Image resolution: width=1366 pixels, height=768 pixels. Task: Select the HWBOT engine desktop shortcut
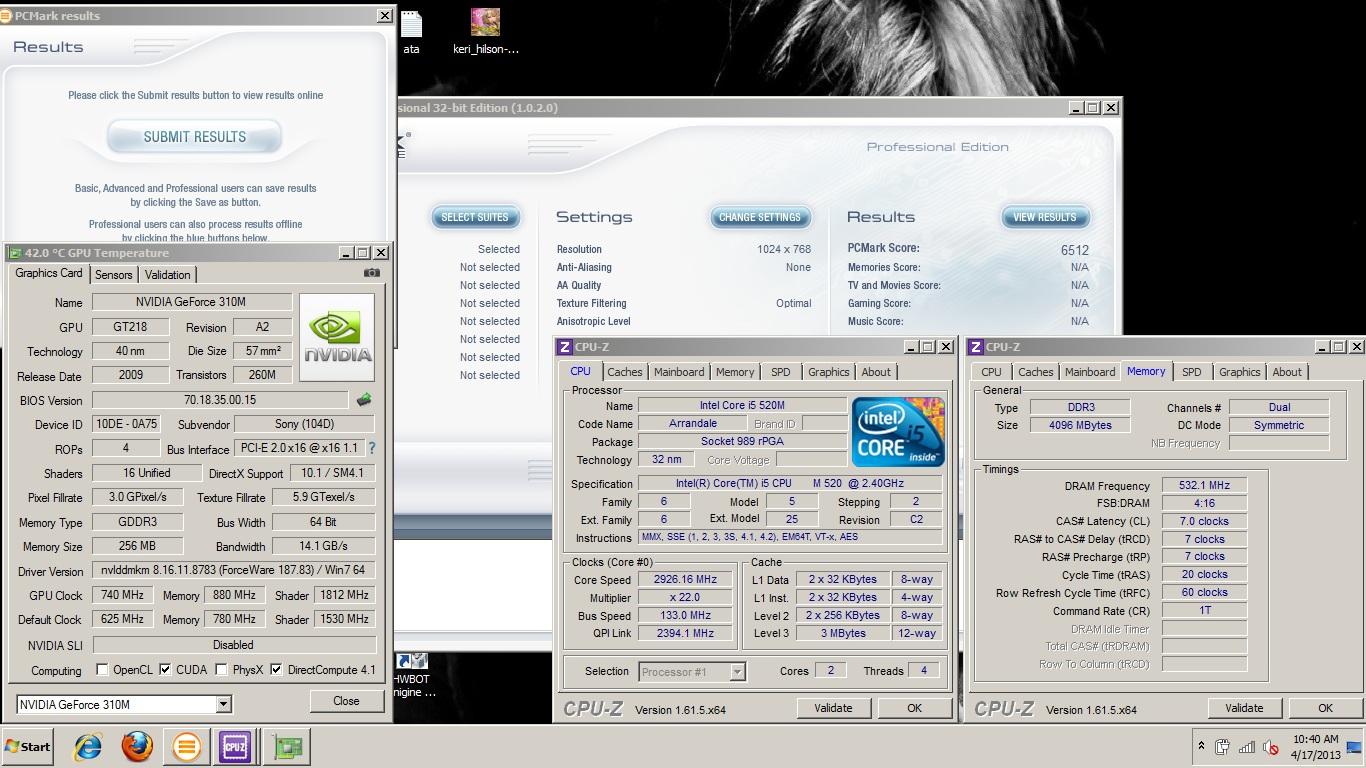[x=412, y=676]
